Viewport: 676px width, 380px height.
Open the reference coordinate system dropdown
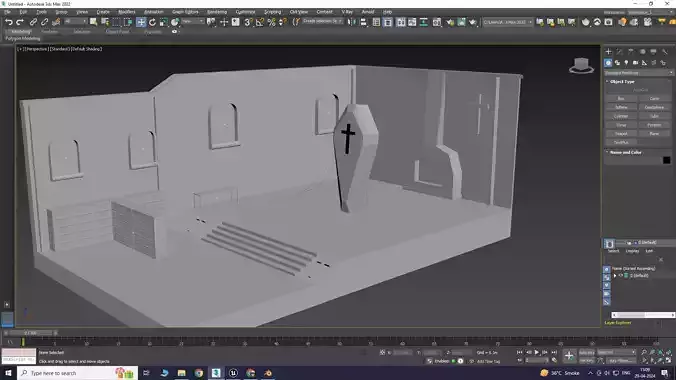(193, 21)
